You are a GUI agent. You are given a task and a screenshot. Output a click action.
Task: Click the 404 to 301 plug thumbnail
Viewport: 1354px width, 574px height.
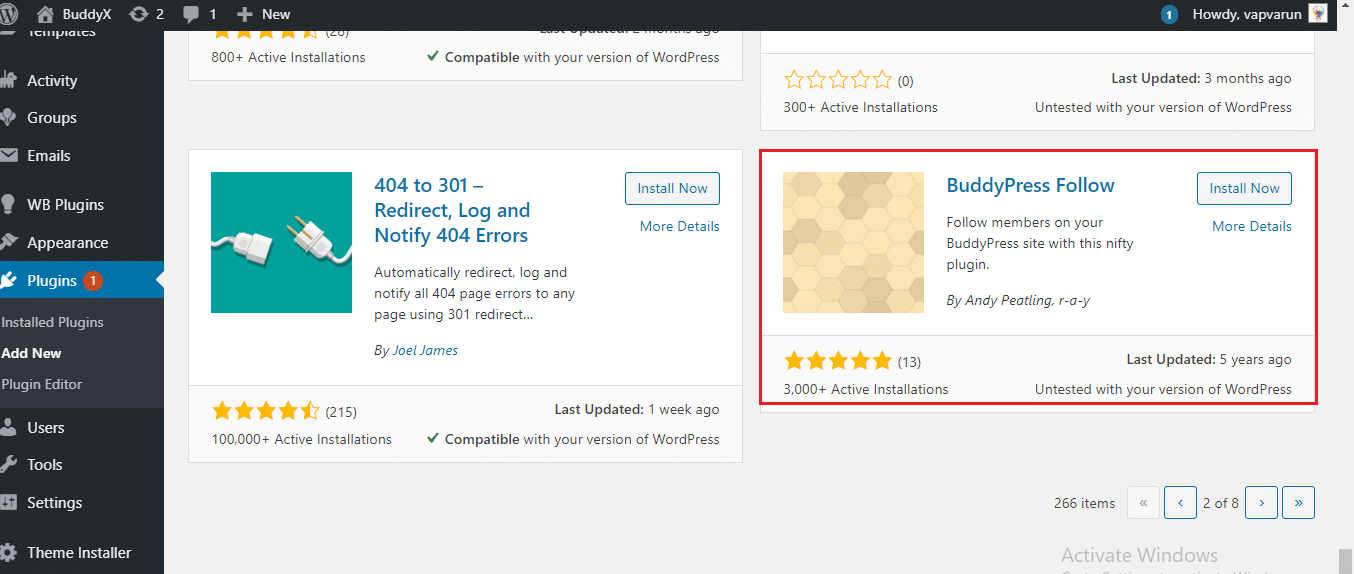(x=281, y=242)
